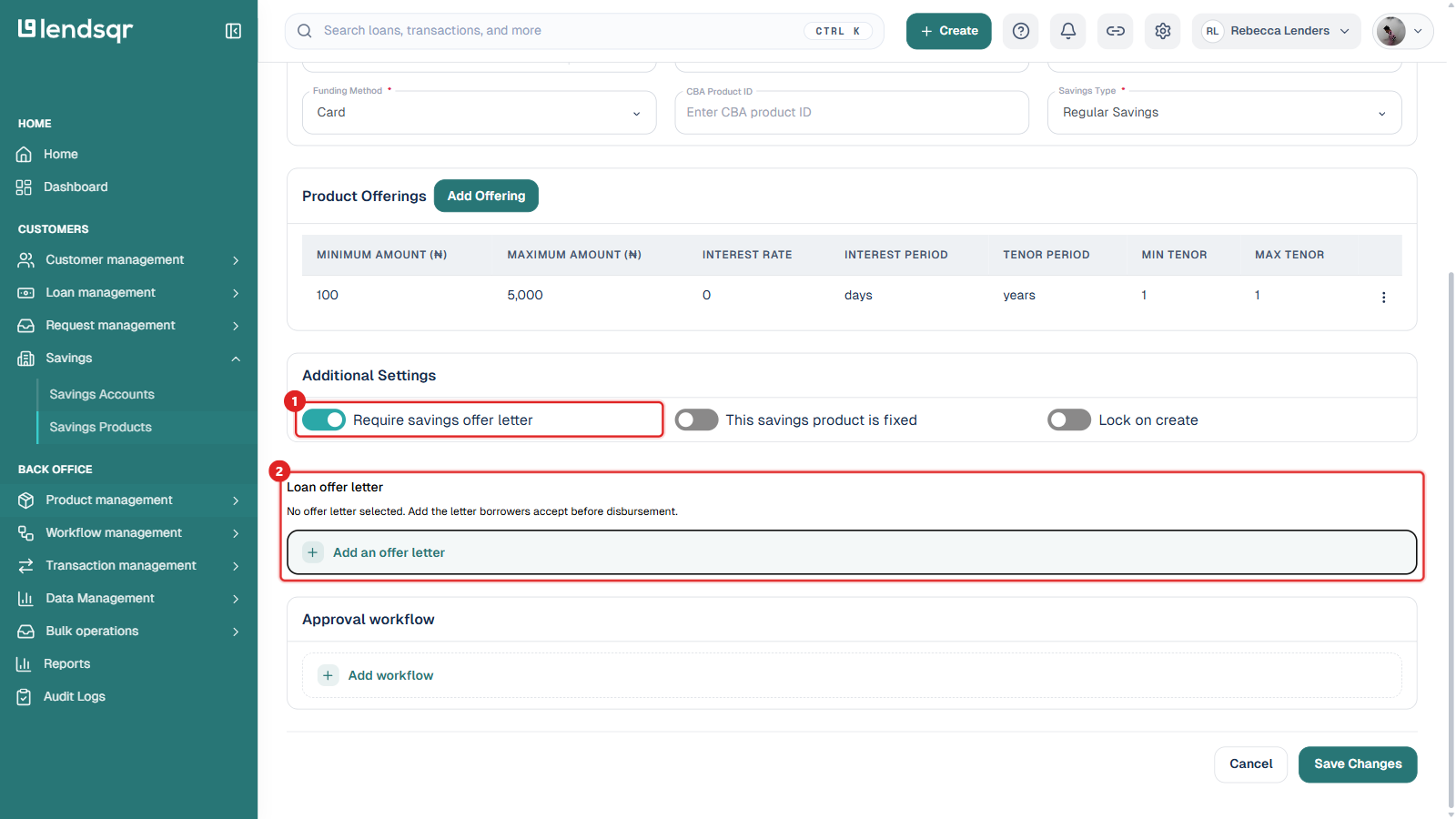The height and width of the screenshot is (819, 1456).
Task: Click Save Changes button
Action: (x=1358, y=764)
